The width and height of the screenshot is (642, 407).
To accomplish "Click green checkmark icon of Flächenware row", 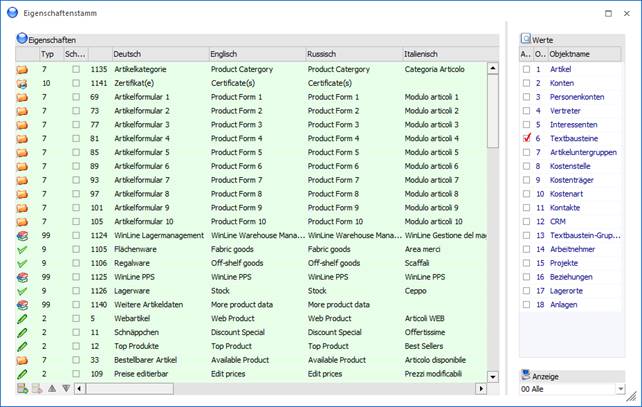I will (23, 249).
